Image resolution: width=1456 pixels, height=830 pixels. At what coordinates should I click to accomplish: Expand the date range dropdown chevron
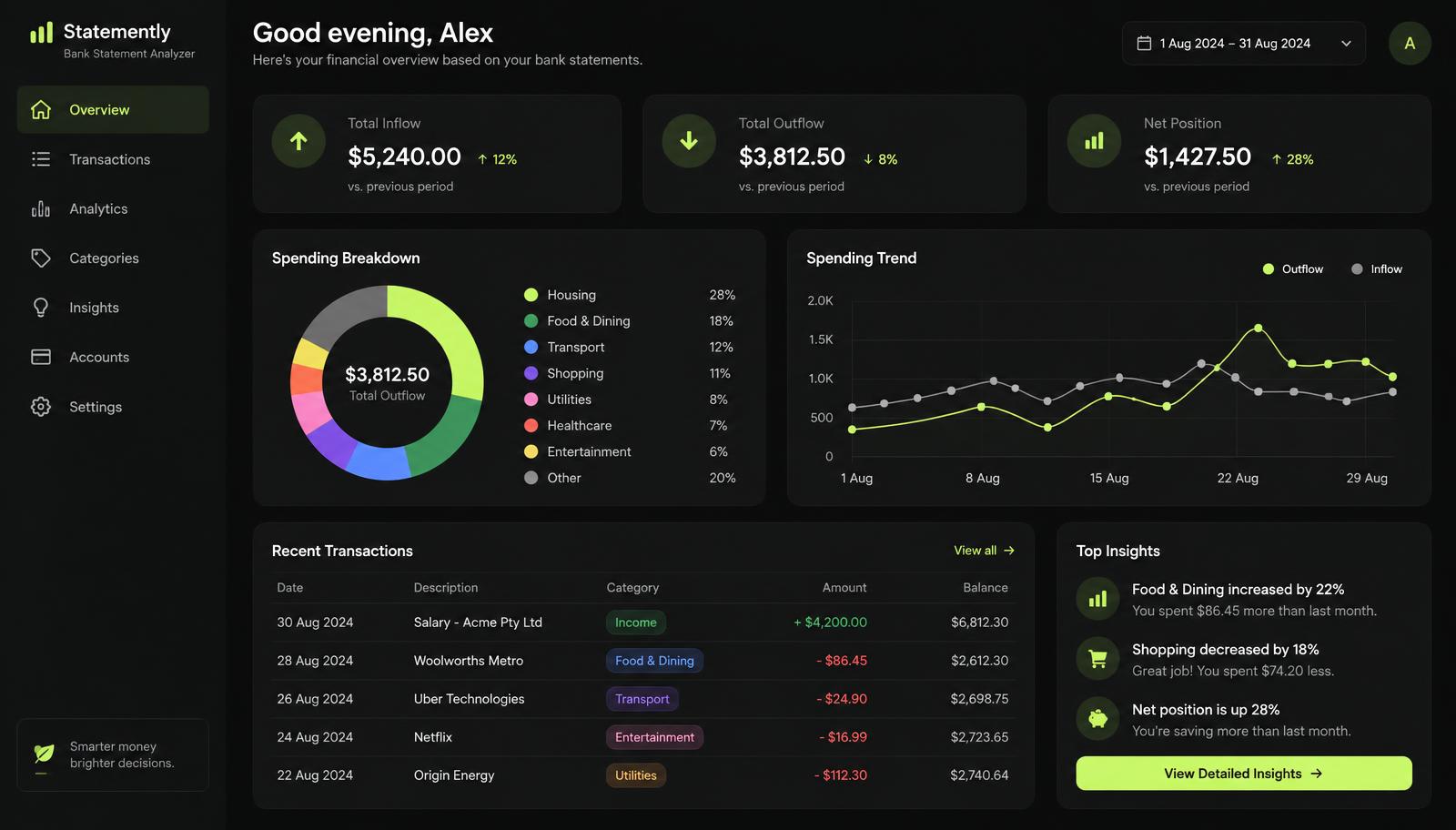pos(1346,44)
